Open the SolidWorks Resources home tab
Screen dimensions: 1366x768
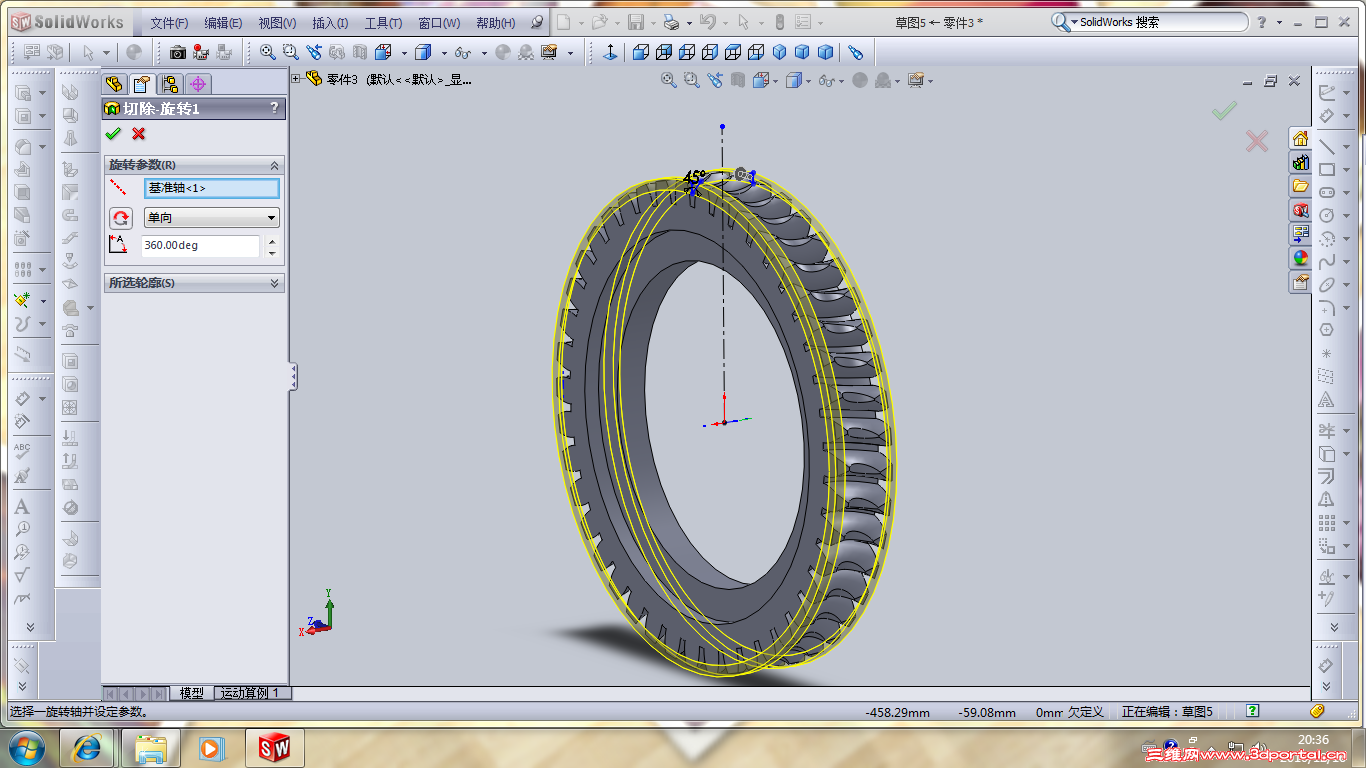(x=1300, y=138)
